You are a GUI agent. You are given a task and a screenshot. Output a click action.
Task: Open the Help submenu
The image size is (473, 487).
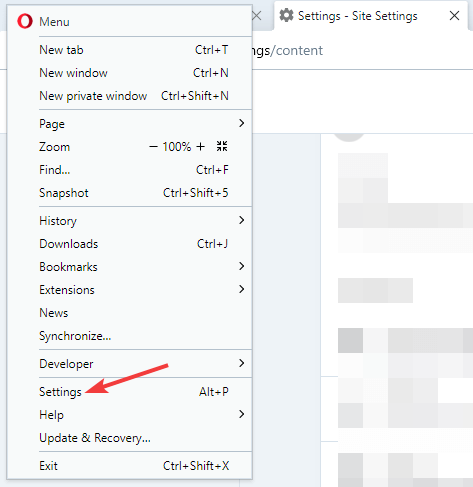129,415
